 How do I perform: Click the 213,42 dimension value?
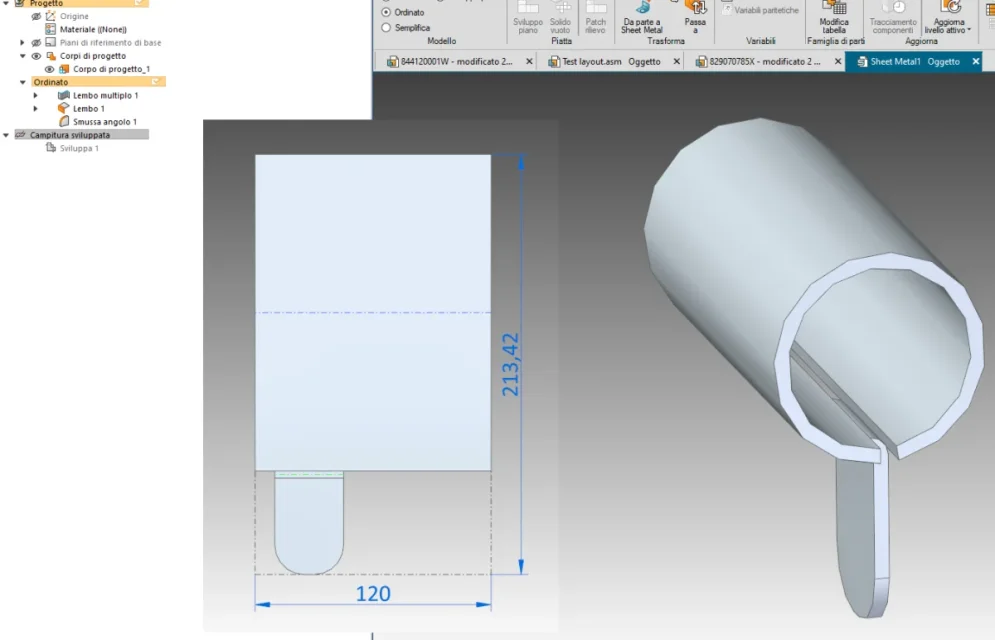click(510, 365)
